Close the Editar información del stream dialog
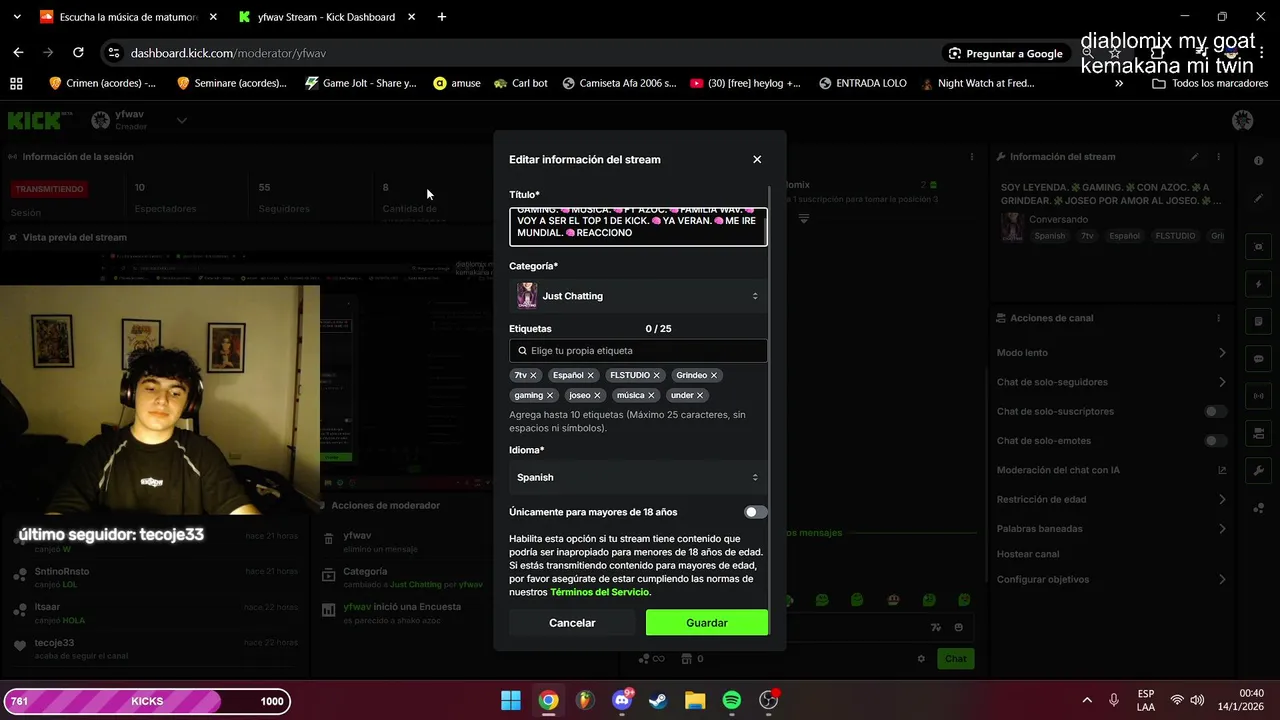The width and height of the screenshot is (1280, 720). click(x=757, y=159)
